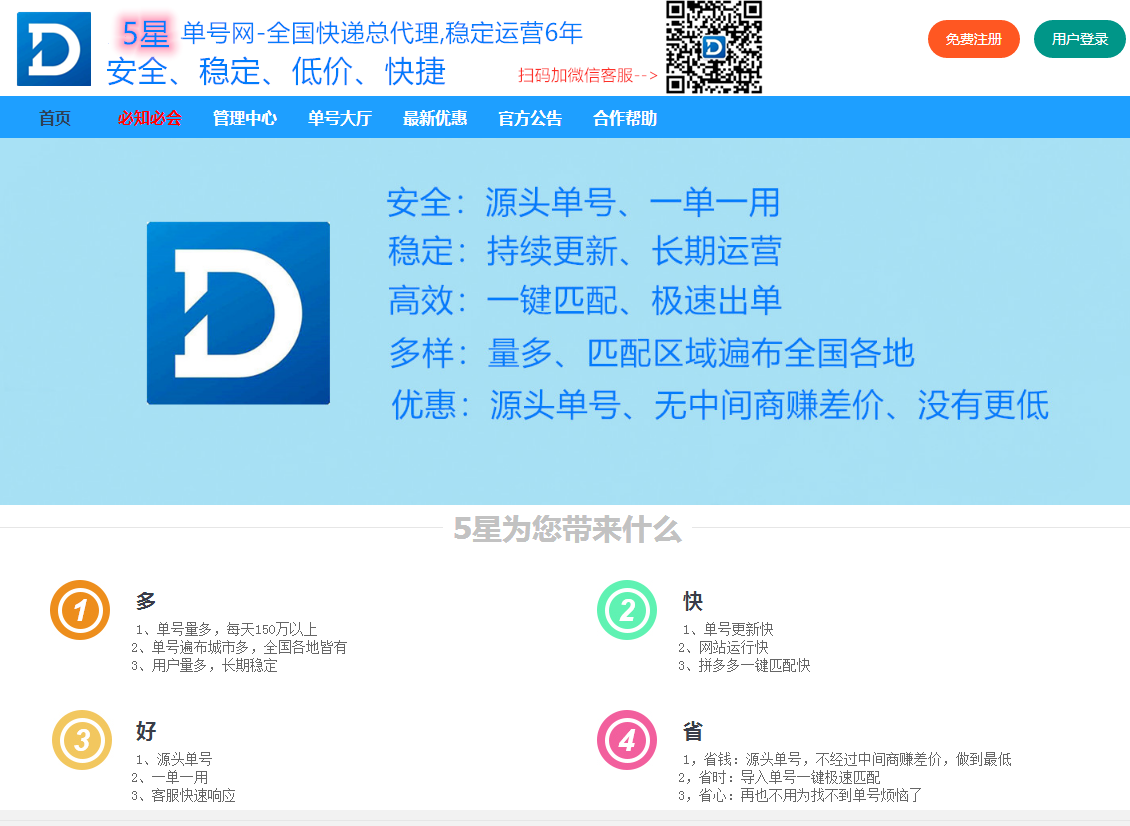Image resolution: width=1130 pixels, height=826 pixels.
Task: Click banner line 高效：一键匹配、极速出单
Action: pyautogui.click(x=584, y=301)
